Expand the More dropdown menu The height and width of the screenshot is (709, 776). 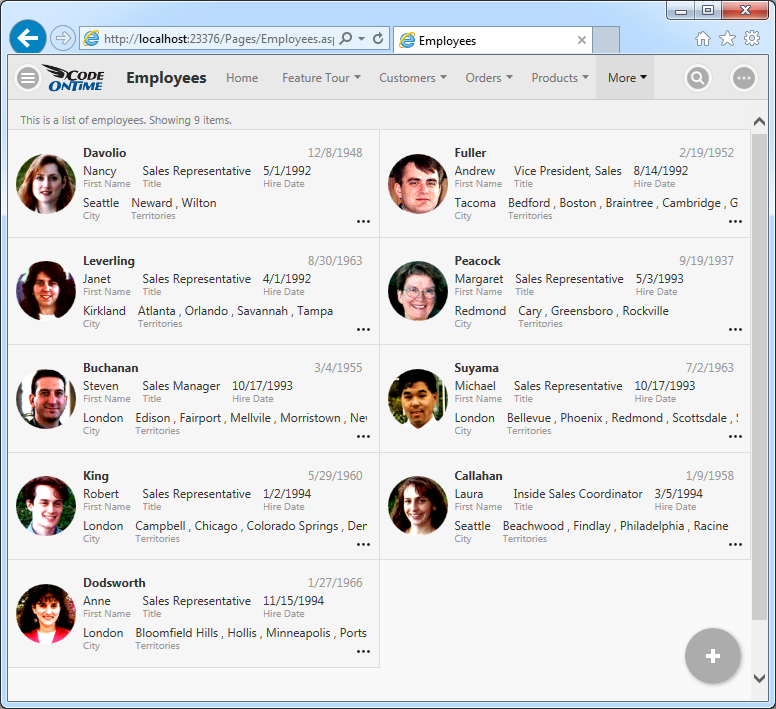click(625, 78)
